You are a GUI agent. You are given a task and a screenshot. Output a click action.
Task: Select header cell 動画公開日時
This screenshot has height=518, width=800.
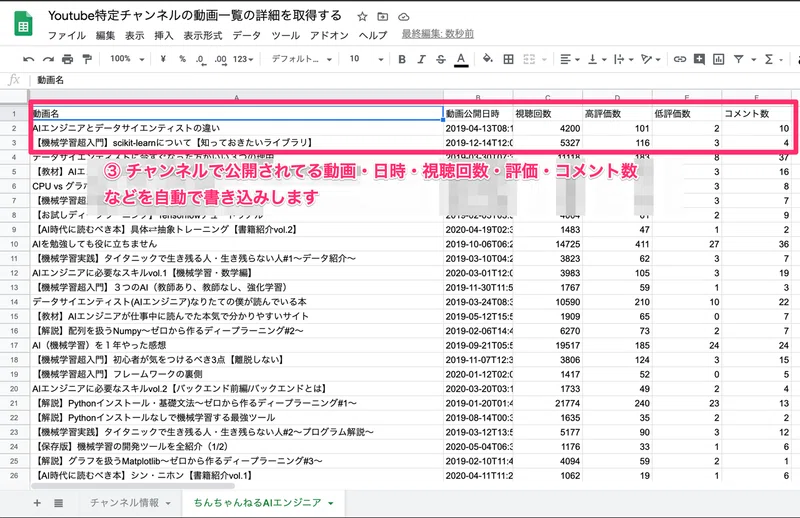tap(478, 113)
